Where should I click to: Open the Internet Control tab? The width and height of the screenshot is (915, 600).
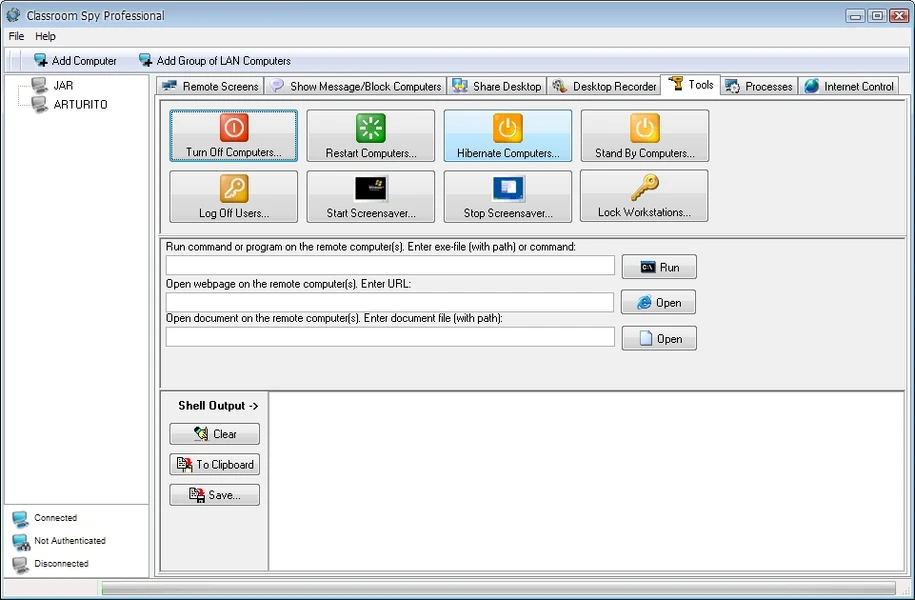(x=849, y=86)
